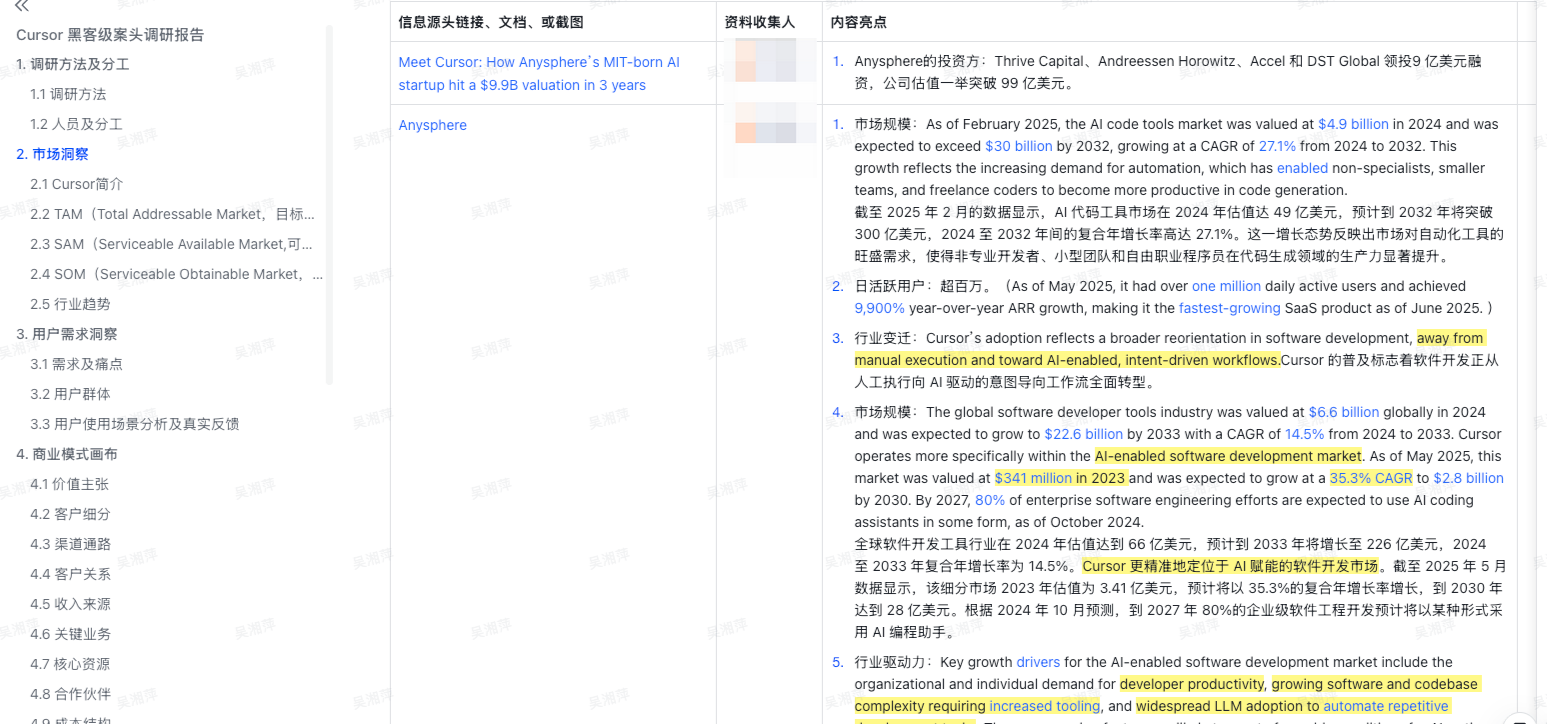Jump to section '1. 调研方法及分工'
Viewport: 1547px width, 724px height.
72,64
